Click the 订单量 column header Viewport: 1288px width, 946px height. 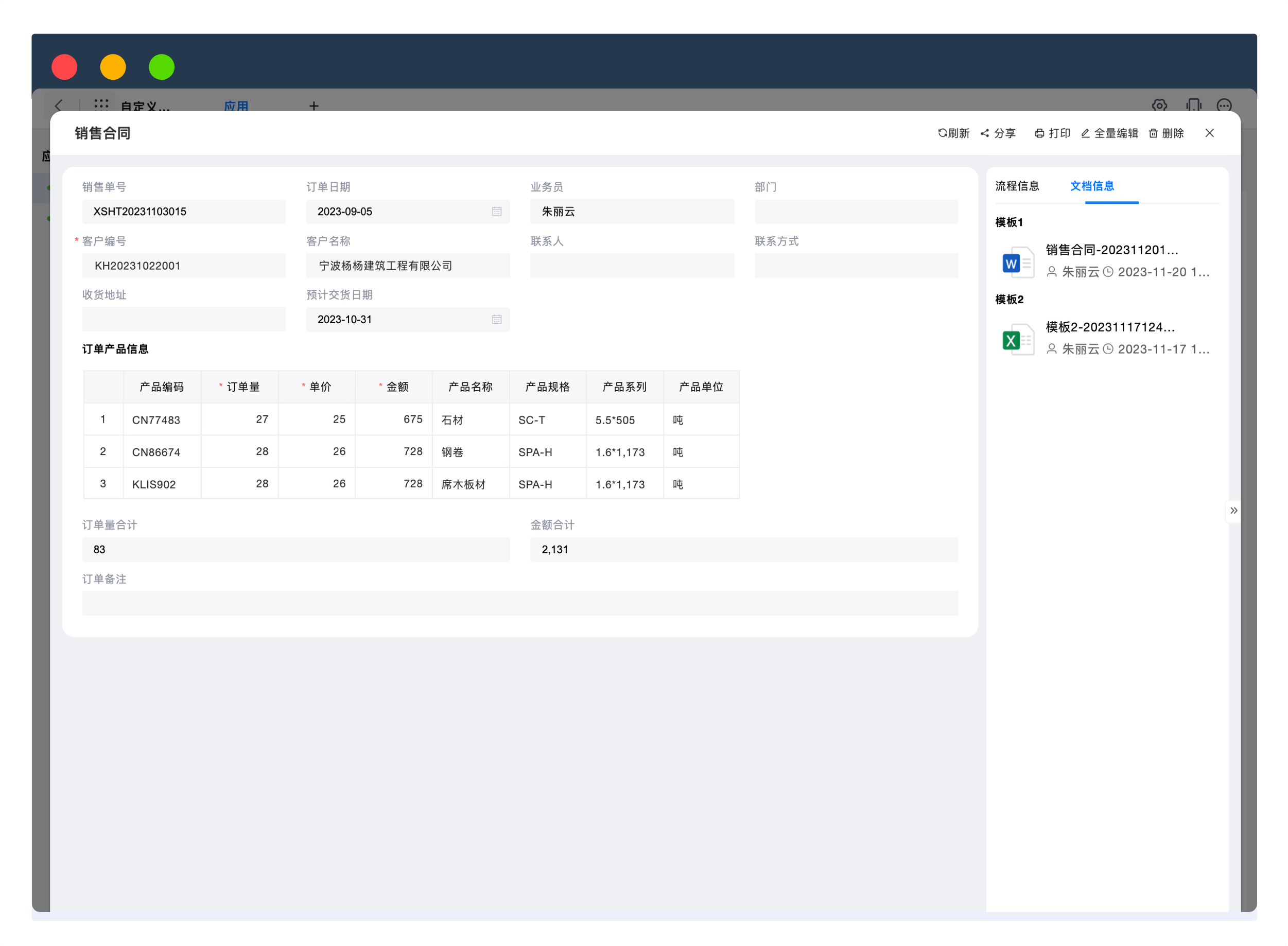click(x=242, y=387)
